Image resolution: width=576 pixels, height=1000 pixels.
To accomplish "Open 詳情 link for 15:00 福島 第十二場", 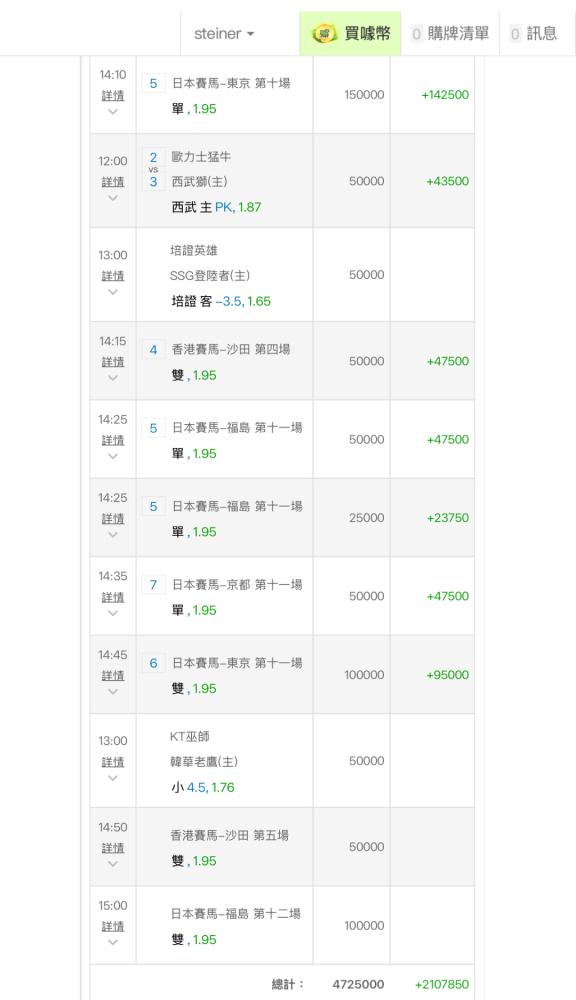I will pyautogui.click(x=113, y=926).
